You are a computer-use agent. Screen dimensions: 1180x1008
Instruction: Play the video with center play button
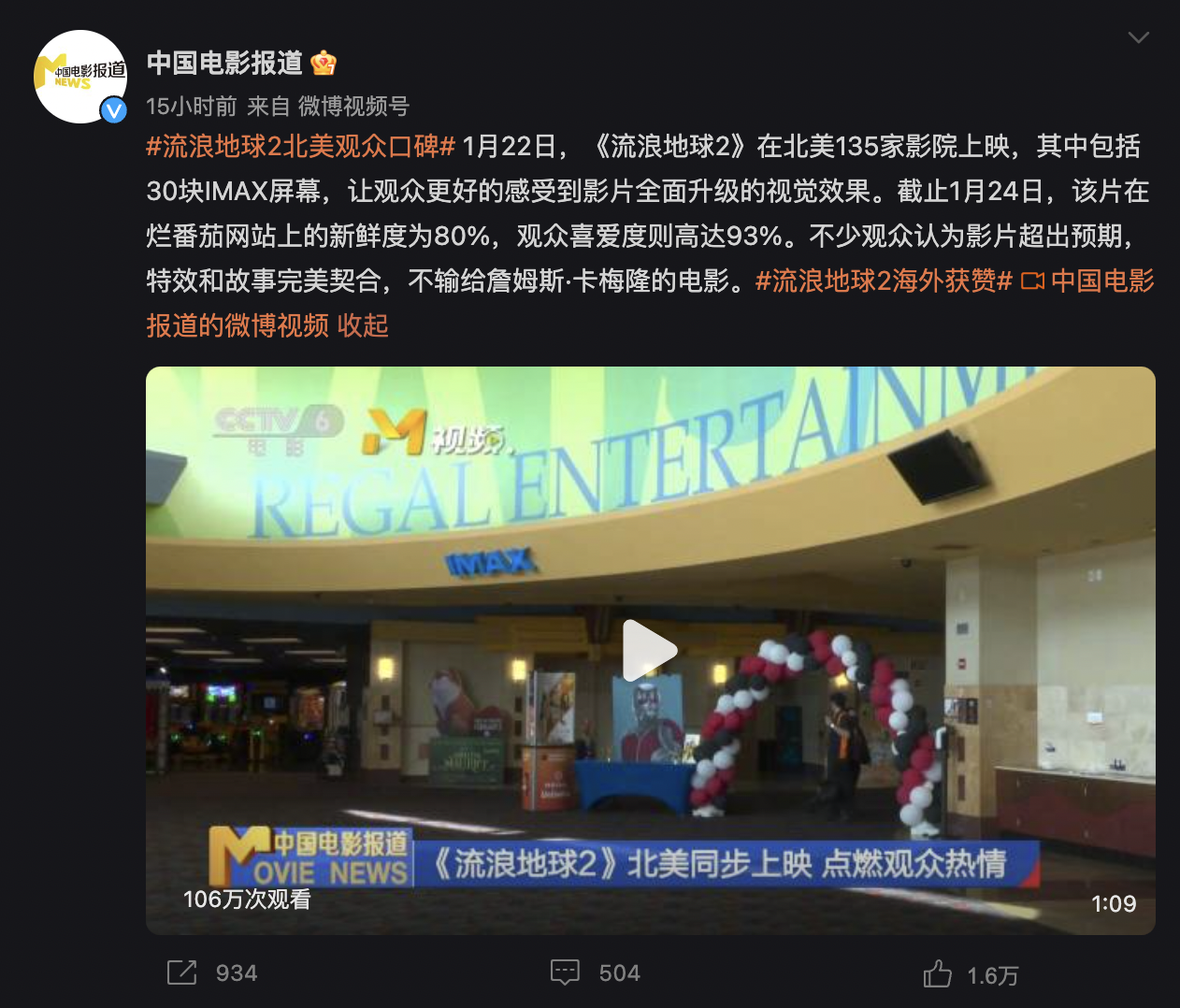coord(650,650)
